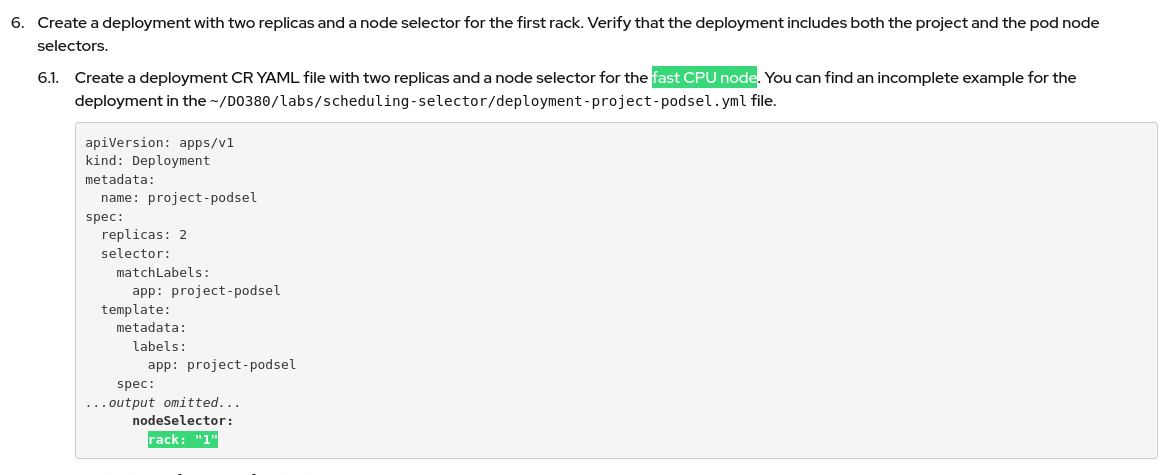This screenshot has height=475, width=1175.
Task: Click app: project-podsel under matchLabels
Action: click(206, 291)
